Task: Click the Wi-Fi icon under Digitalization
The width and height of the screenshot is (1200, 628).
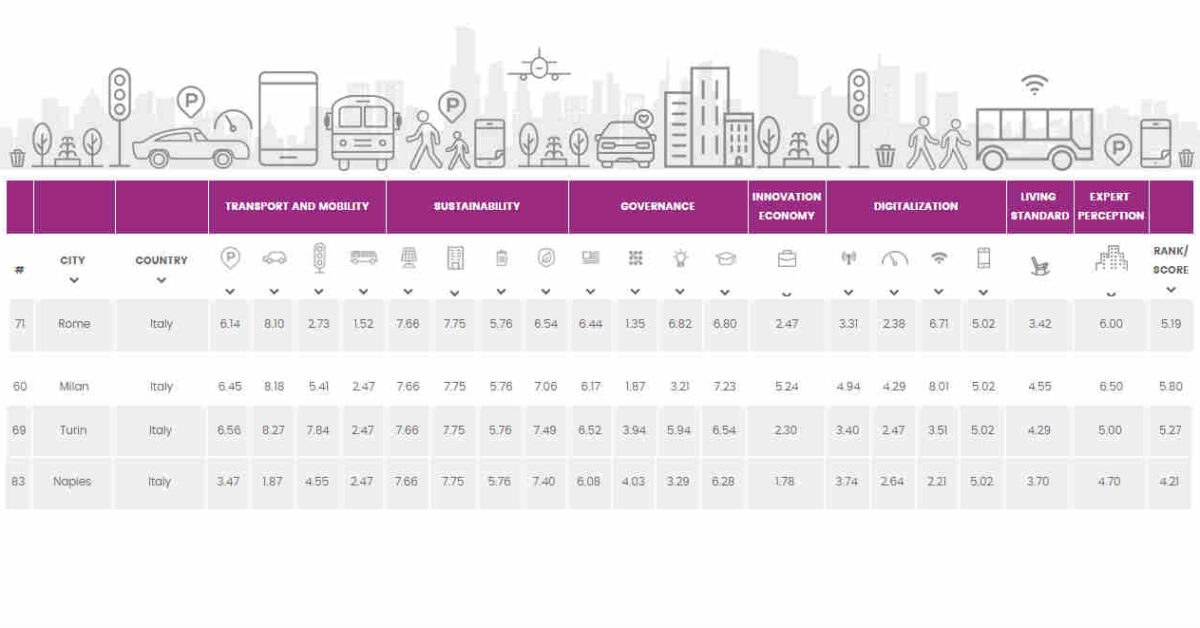Action: pos(938,258)
